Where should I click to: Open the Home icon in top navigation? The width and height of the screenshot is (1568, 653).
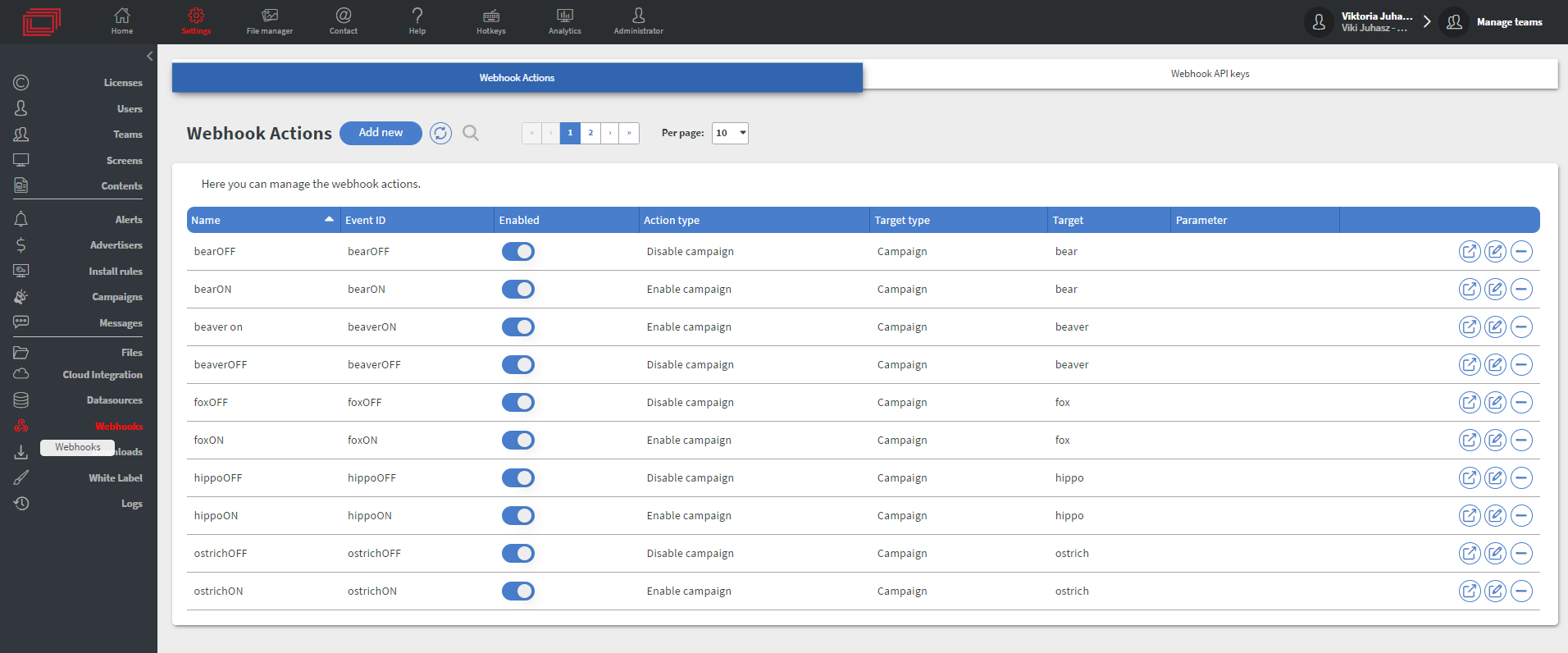[x=122, y=16]
